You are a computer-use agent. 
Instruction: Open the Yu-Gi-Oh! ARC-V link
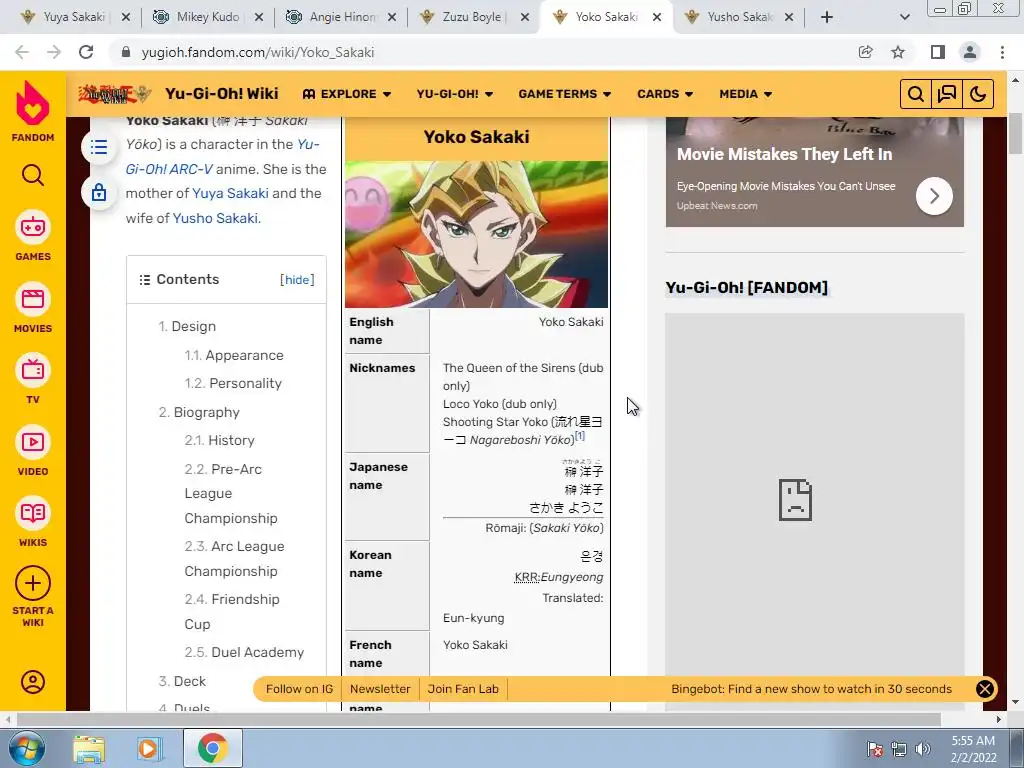point(222,157)
